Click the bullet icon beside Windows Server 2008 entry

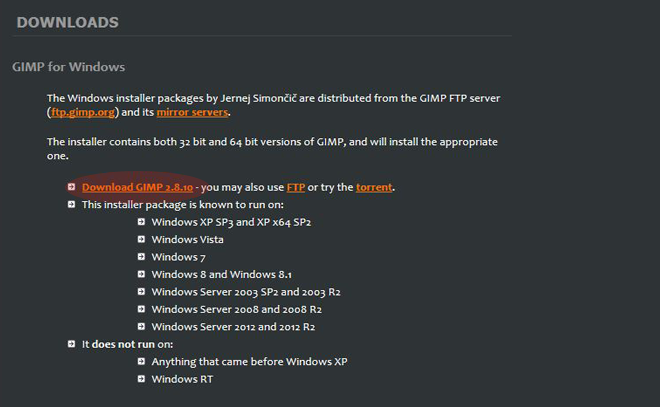point(141,309)
